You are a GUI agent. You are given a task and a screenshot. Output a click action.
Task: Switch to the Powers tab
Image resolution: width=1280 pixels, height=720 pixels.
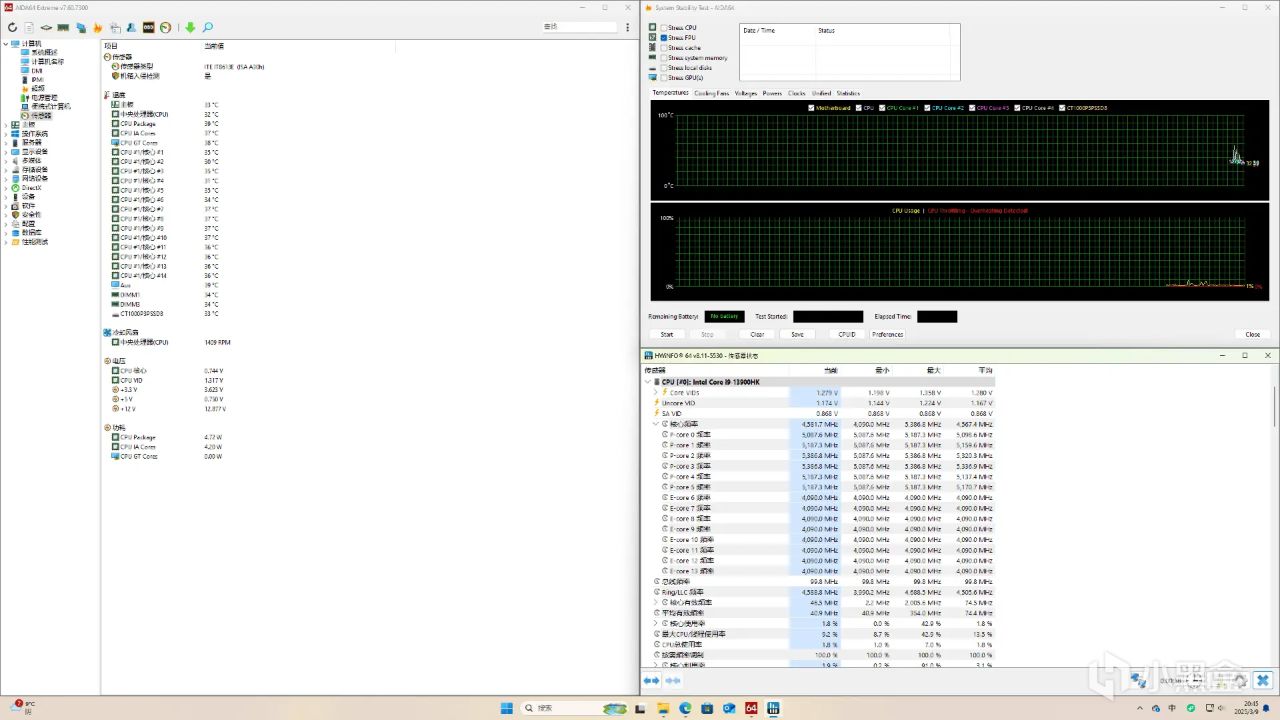tap(772, 93)
